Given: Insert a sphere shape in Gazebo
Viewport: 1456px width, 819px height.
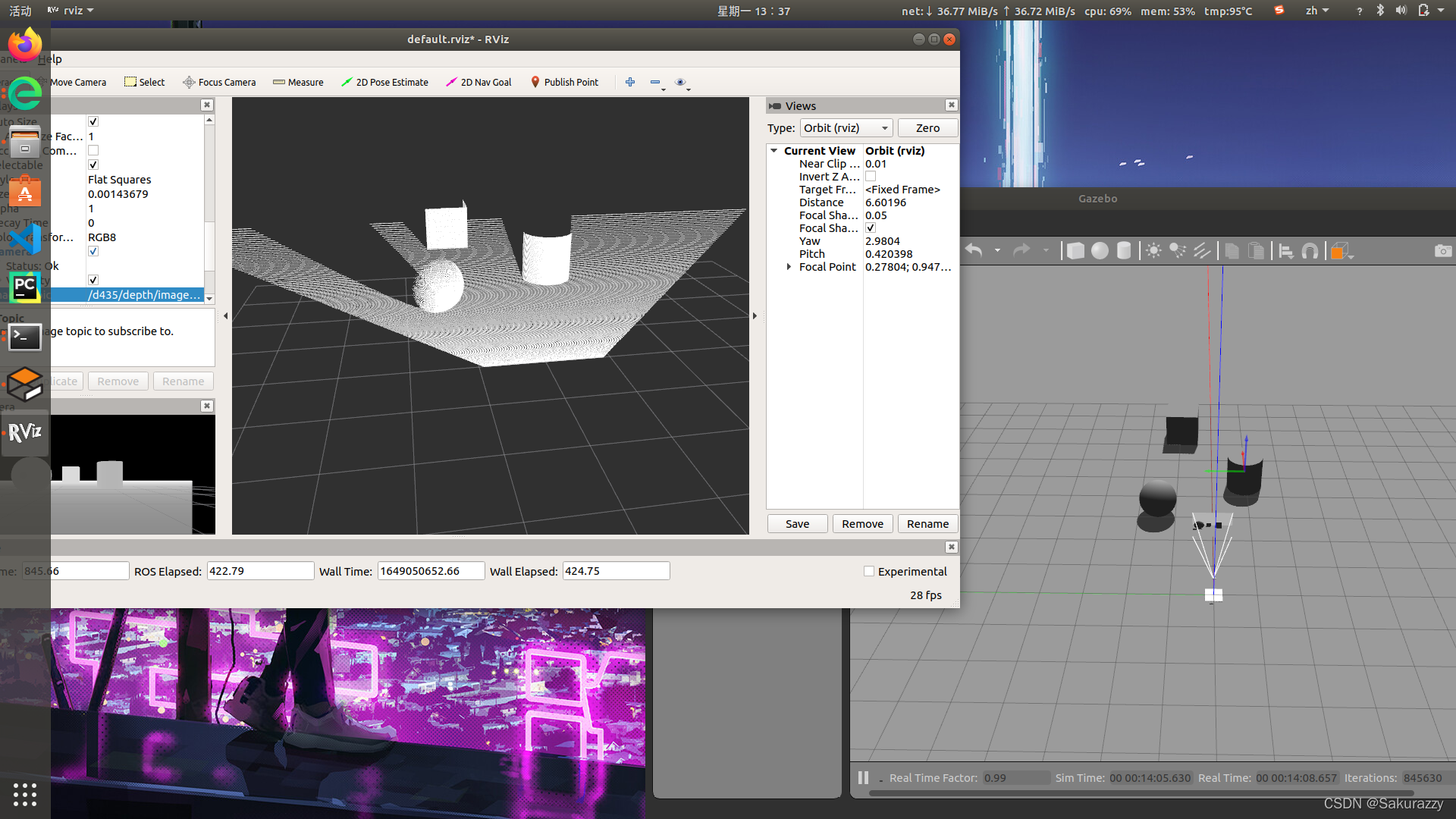Looking at the screenshot, I should point(1100,251).
